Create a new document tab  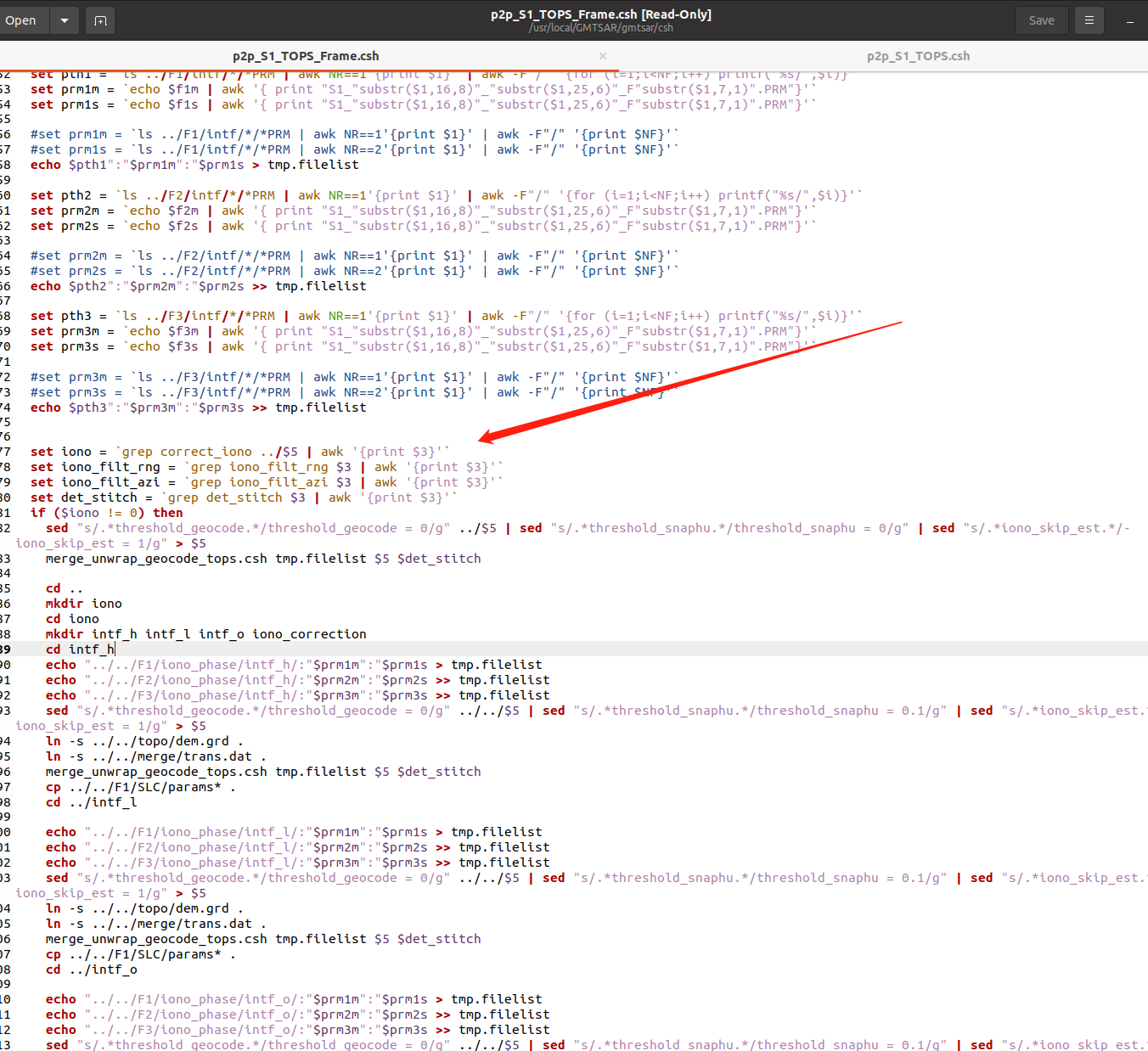[99, 20]
